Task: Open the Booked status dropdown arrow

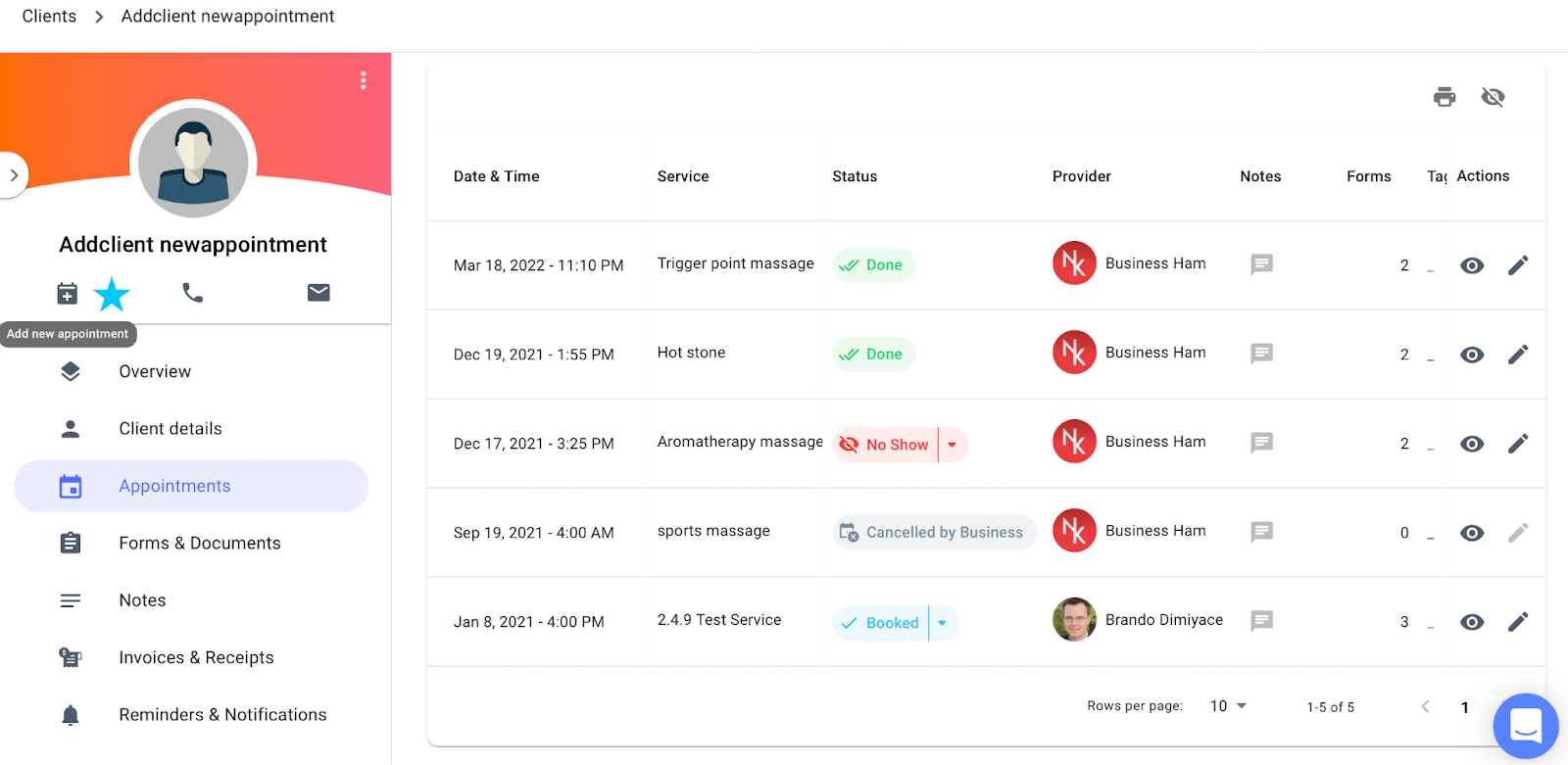Action: point(942,623)
